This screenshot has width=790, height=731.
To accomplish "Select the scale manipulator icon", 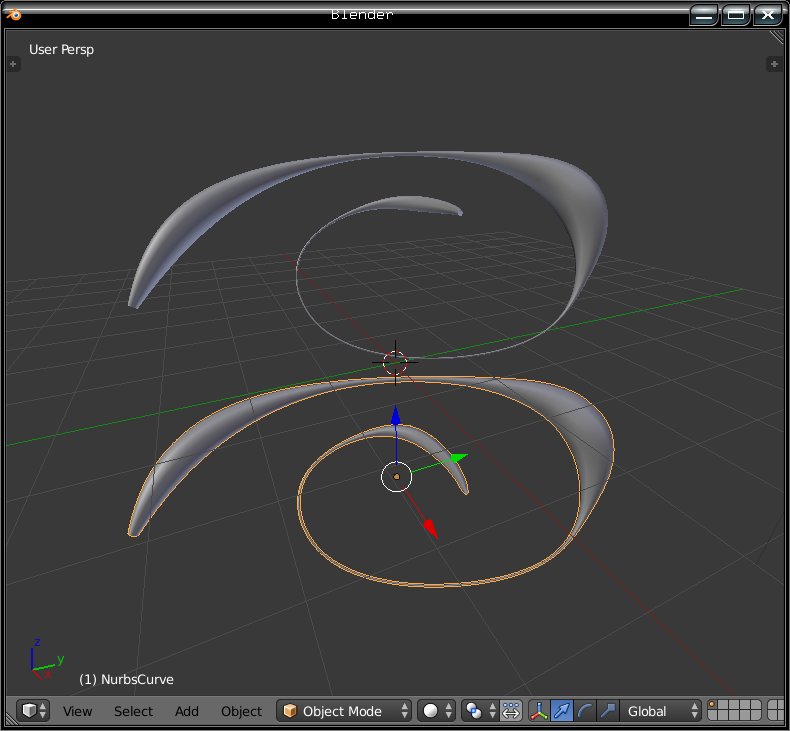I will (607, 711).
